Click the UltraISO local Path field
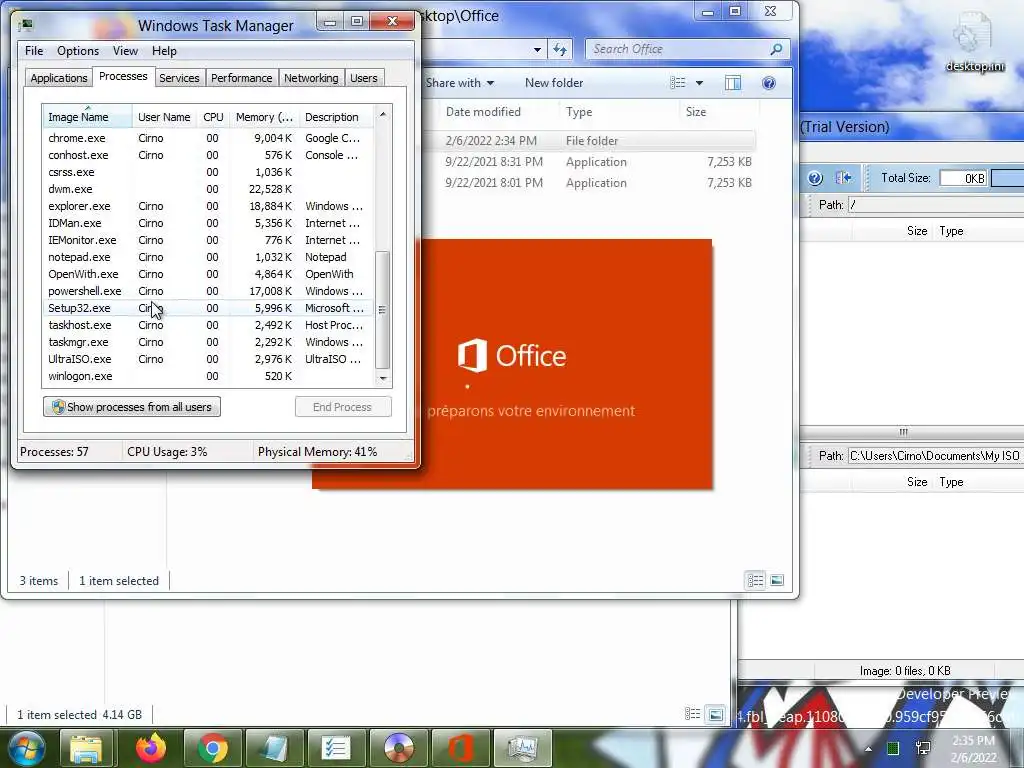 click(935, 456)
